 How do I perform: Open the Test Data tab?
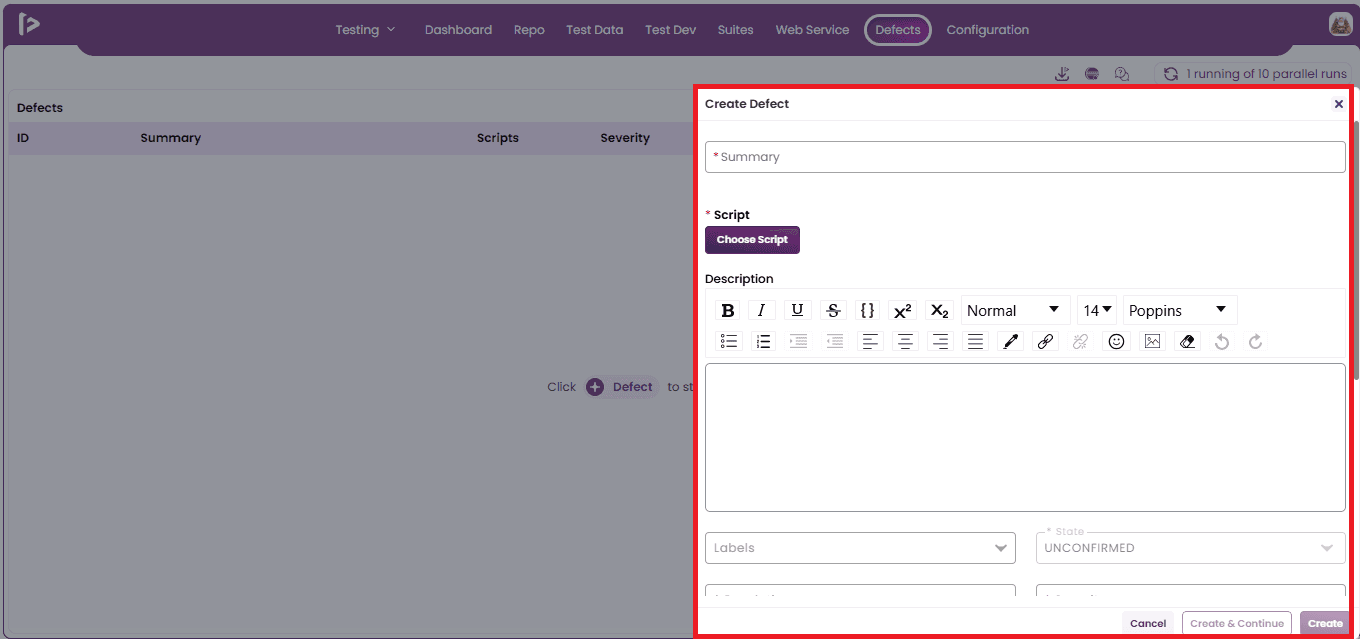(594, 30)
